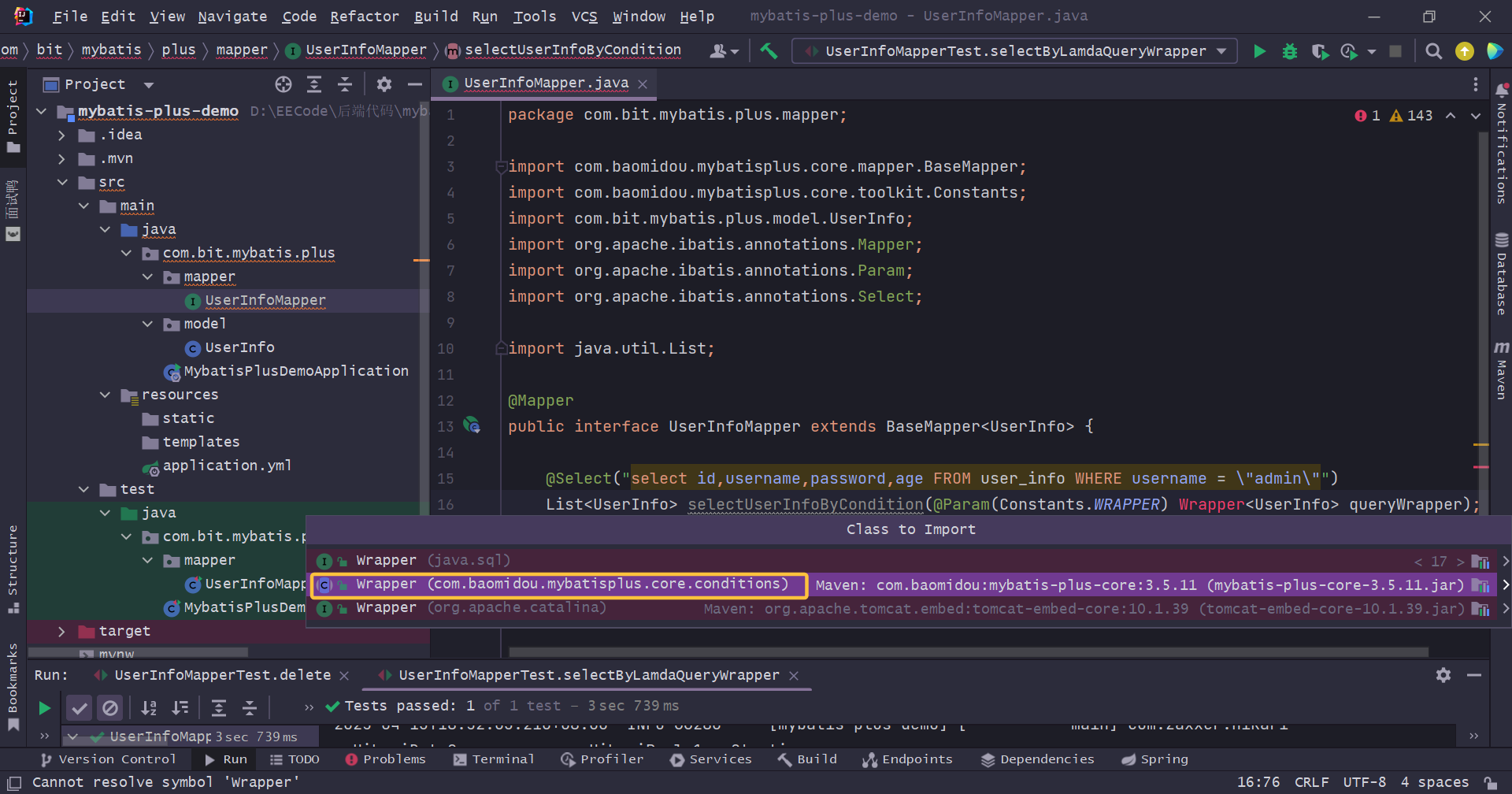Click CRLF line separator in status bar
1512x794 pixels.
[1311, 782]
